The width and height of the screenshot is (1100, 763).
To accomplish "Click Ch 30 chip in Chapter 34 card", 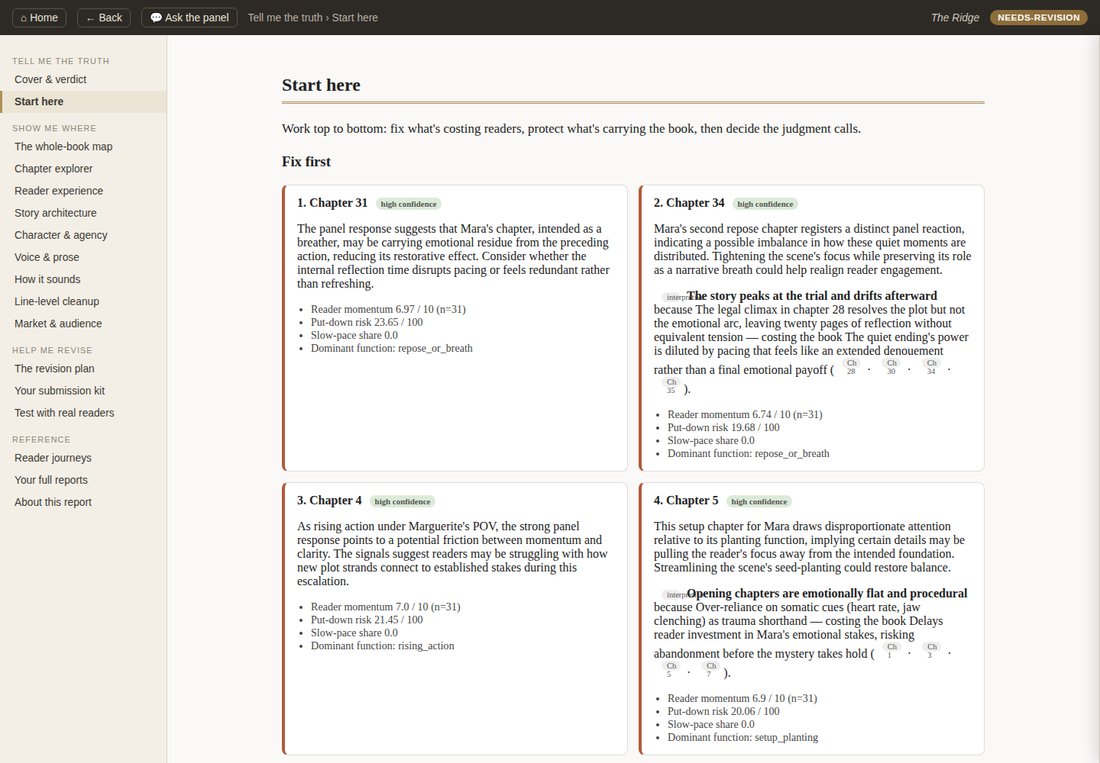I will pyautogui.click(x=891, y=367).
